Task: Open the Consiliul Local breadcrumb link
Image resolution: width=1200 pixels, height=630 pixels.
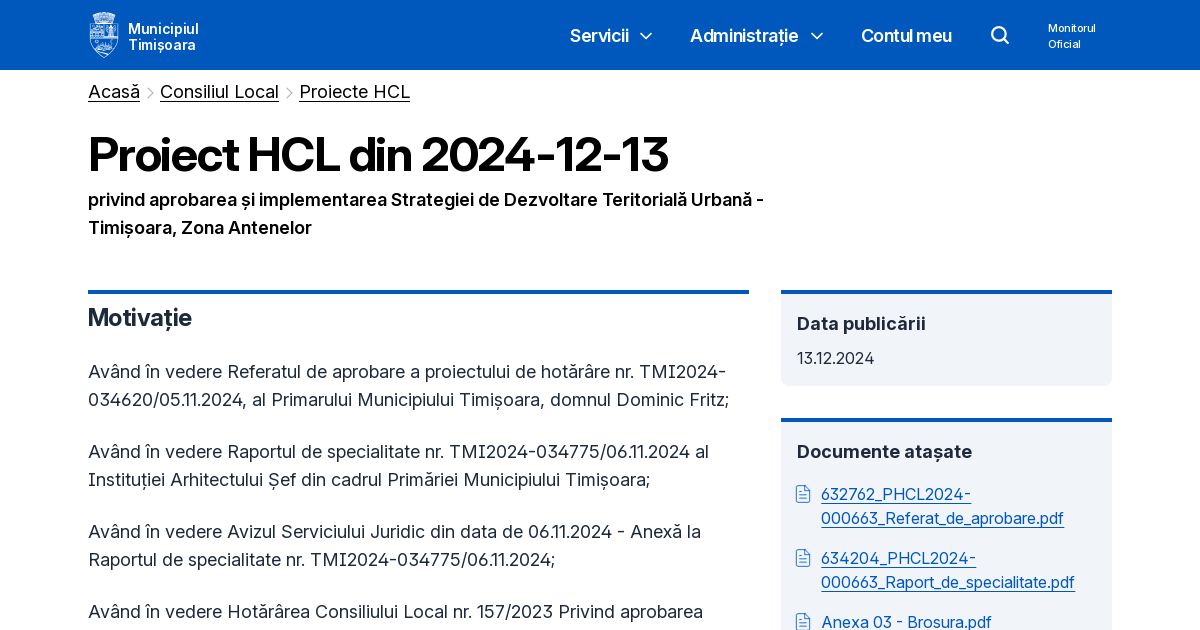Action: click(x=219, y=91)
